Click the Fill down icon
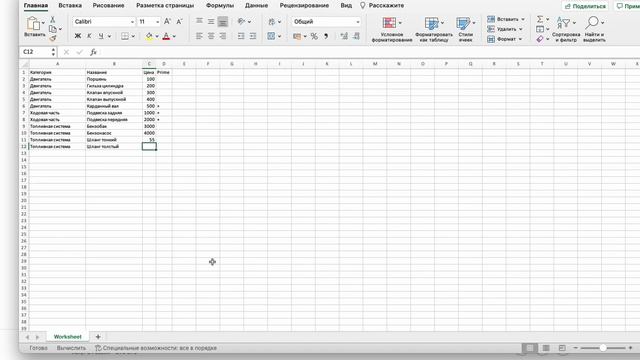 pyautogui.click(x=540, y=29)
